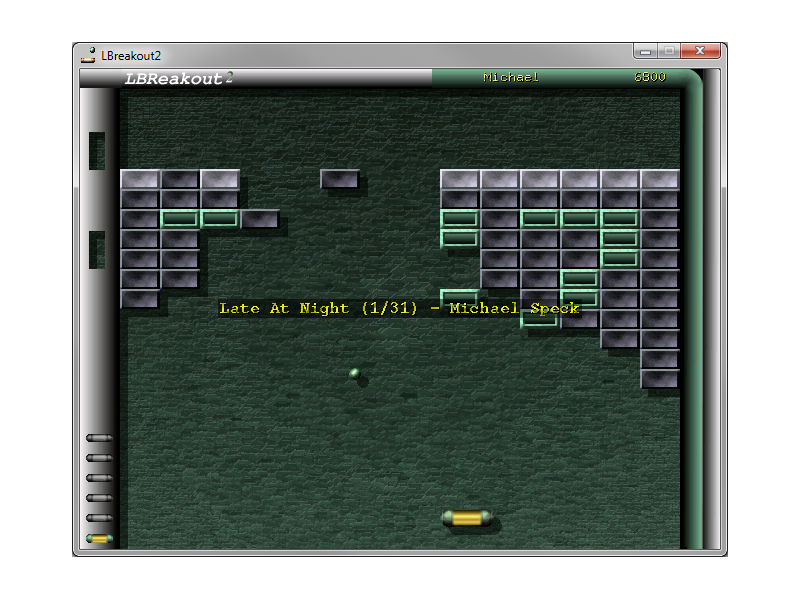The image size is (800, 600).
Task: Click the yellow paddle at the bottom
Action: pos(466,518)
